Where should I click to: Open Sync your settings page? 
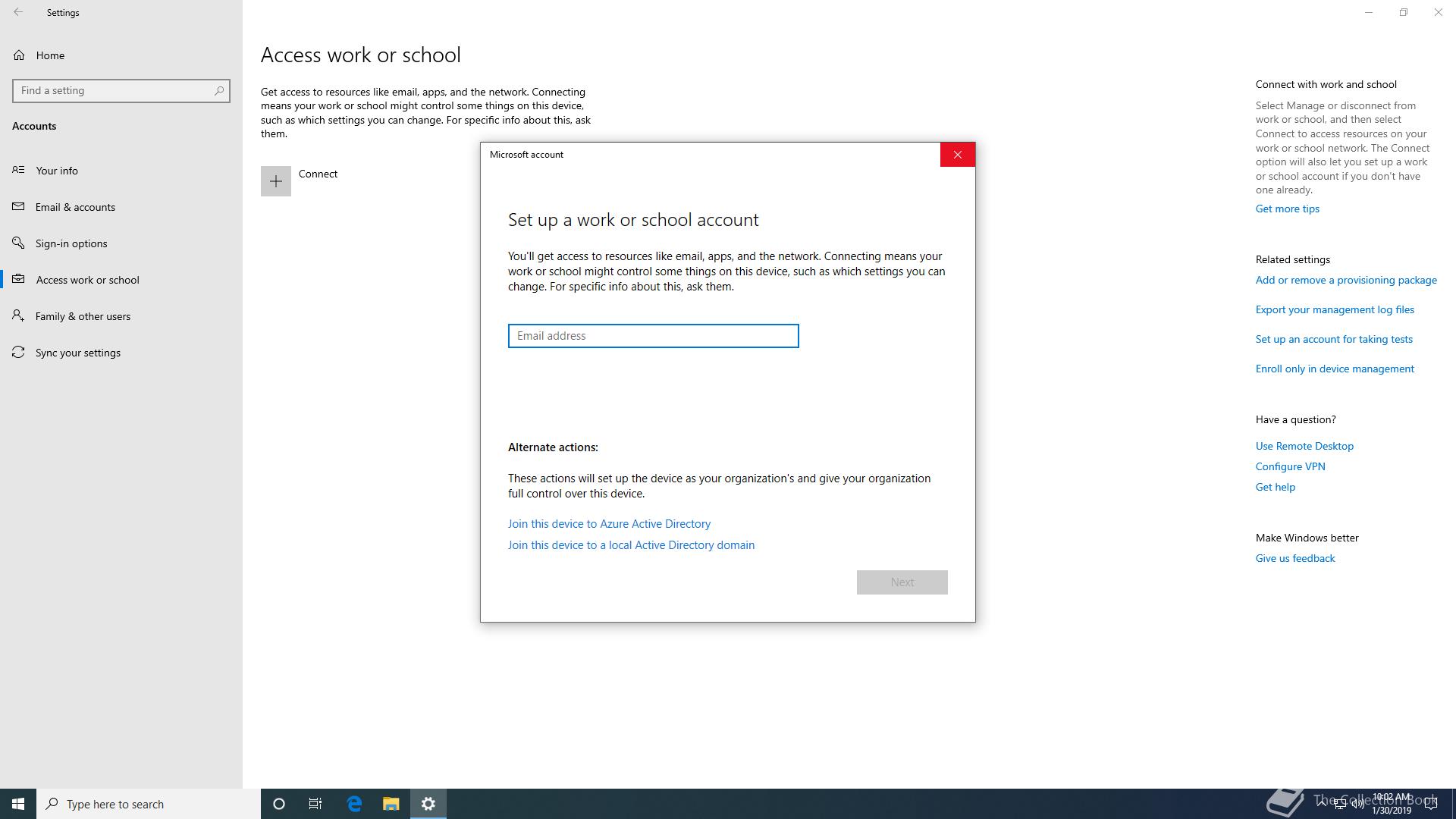pyautogui.click(x=121, y=353)
